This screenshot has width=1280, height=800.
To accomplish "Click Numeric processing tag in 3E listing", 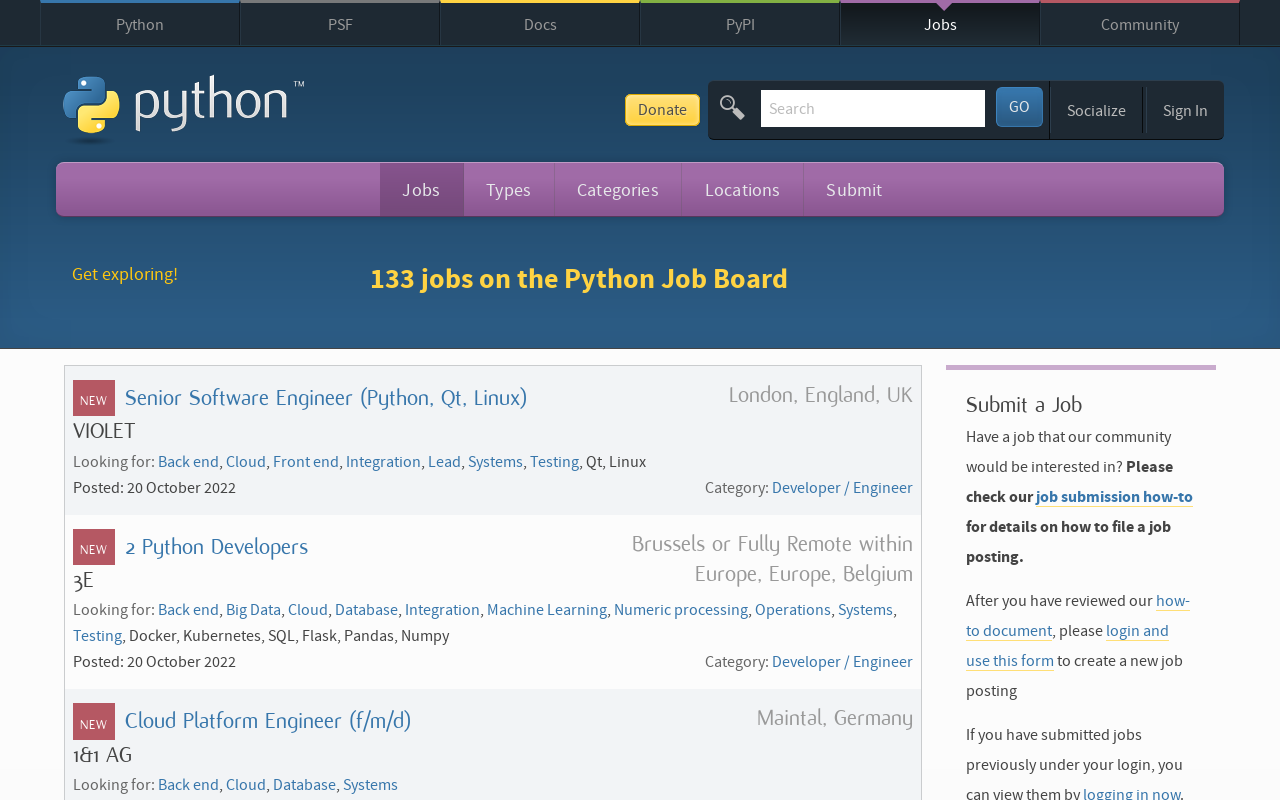I will (681, 610).
